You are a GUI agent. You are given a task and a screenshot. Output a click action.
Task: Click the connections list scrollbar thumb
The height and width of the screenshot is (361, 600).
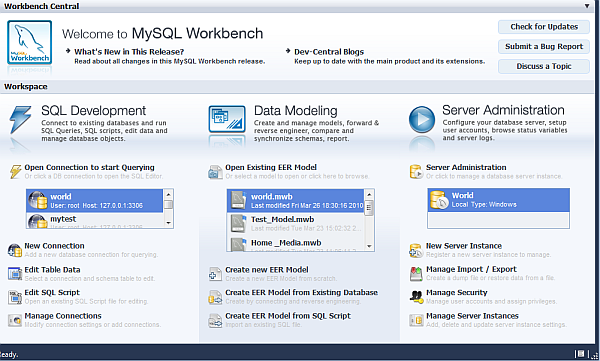[168, 205]
